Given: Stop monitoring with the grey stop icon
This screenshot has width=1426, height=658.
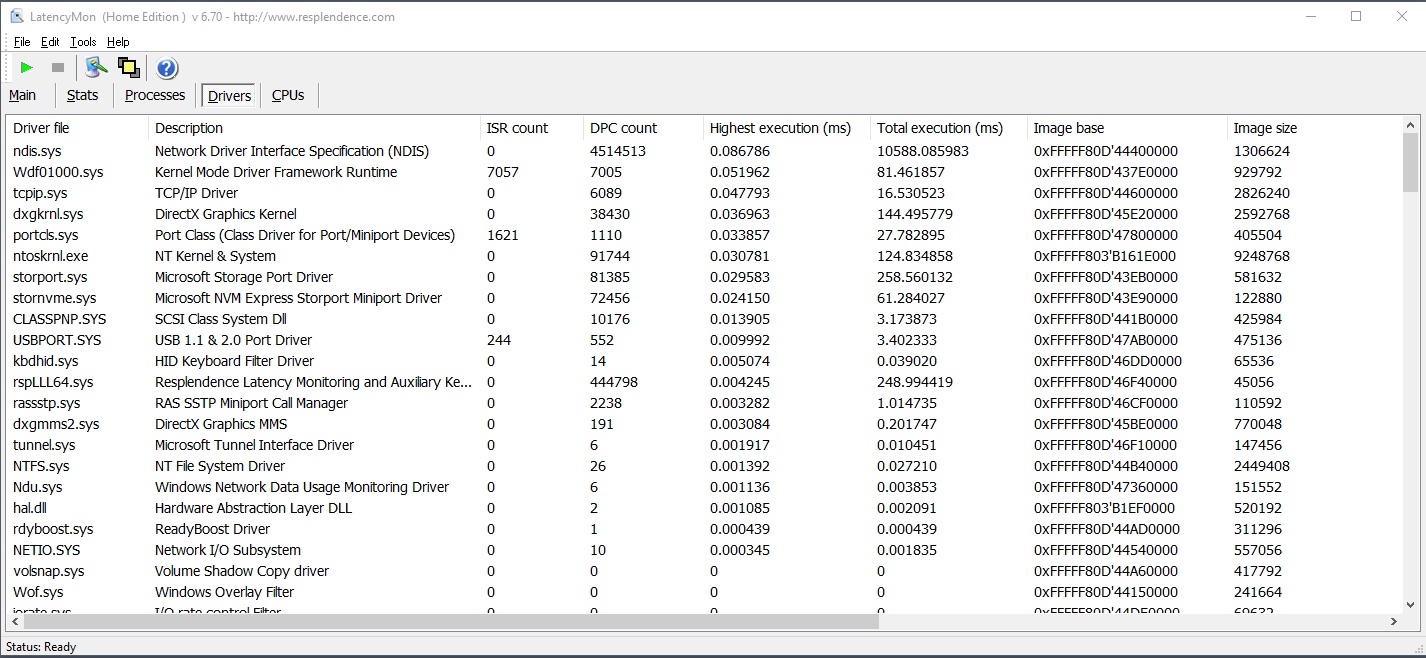Looking at the screenshot, I should click(58, 68).
